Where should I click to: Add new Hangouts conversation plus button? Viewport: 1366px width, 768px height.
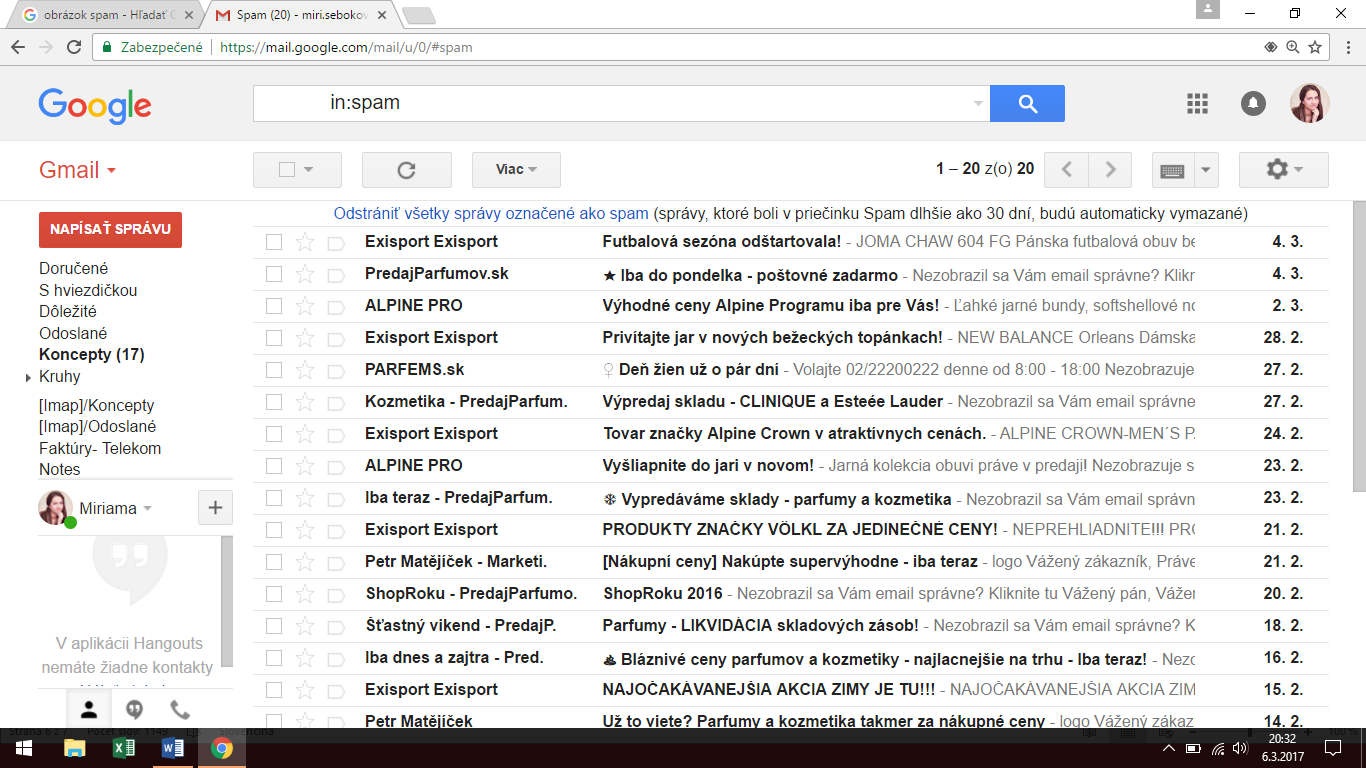pos(215,508)
